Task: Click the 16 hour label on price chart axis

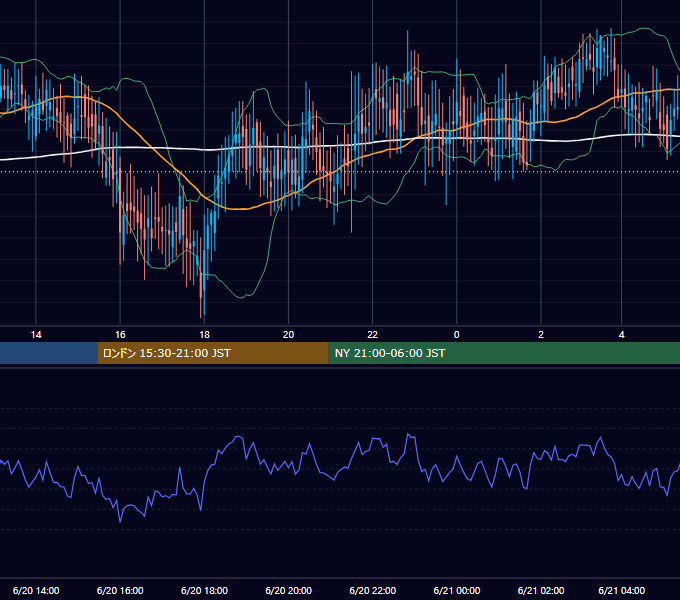Action: coord(120,335)
